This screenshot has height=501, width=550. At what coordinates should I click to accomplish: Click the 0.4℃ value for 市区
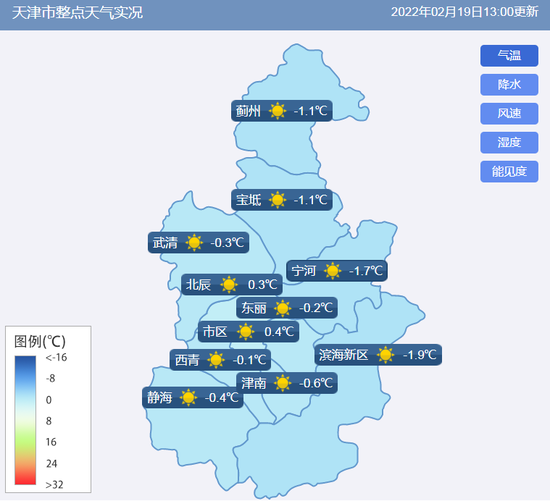(x=279, y=332)
